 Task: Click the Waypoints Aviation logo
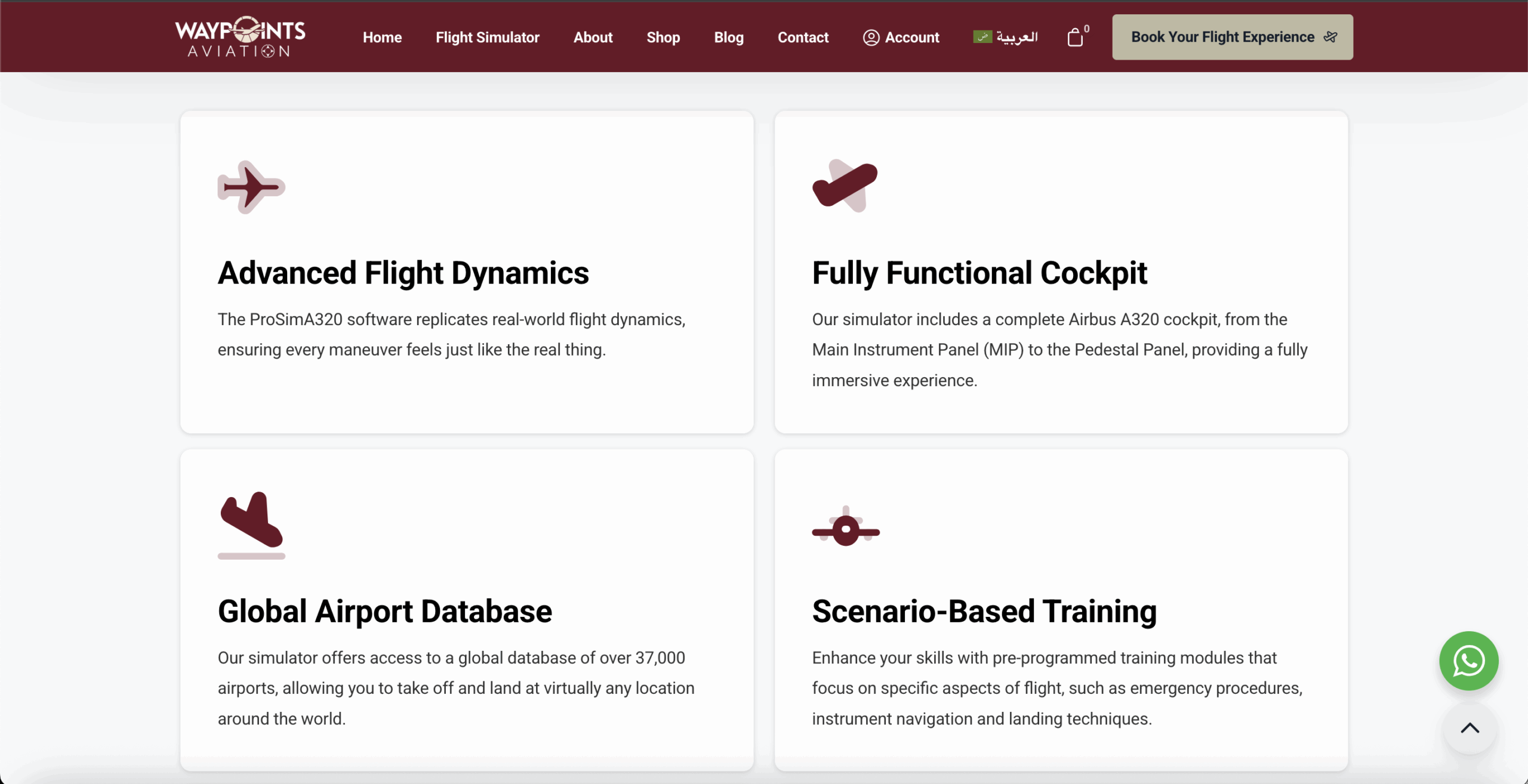(240, 37)
